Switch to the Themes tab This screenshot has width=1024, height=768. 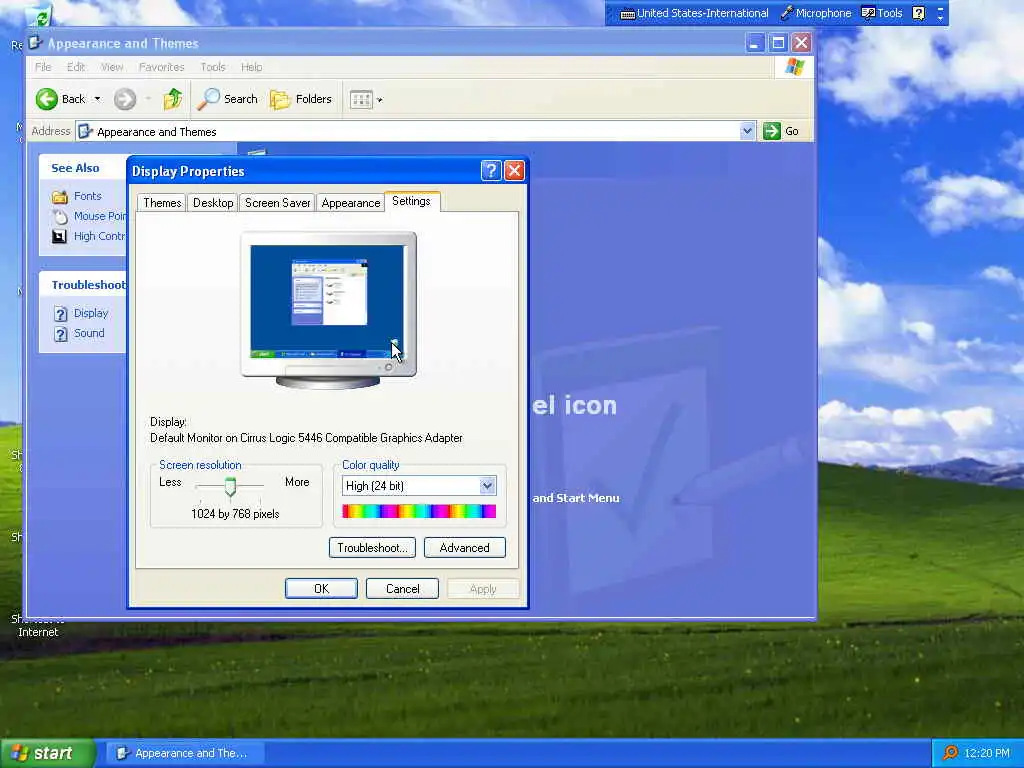(162, 203)
